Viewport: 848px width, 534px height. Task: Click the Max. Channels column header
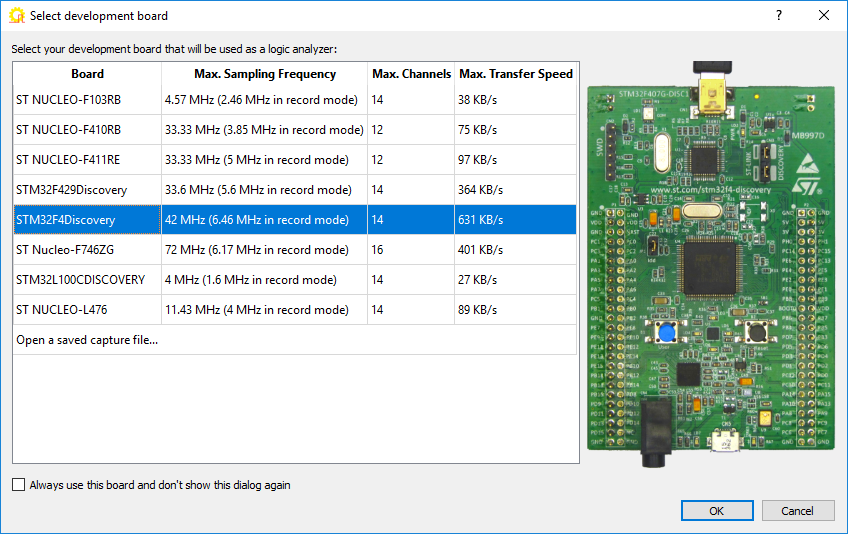tap(411, 74)
